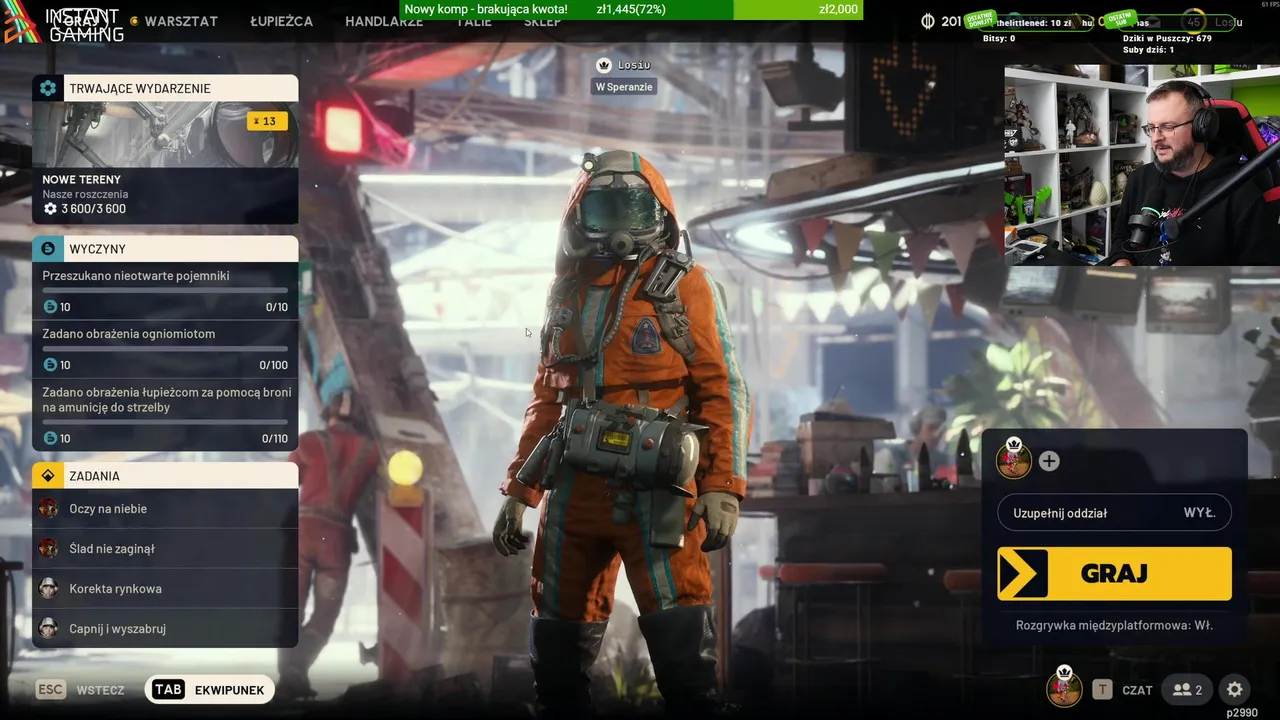
Task: Switch to the TALIE tab
Action: pos(474,22)
